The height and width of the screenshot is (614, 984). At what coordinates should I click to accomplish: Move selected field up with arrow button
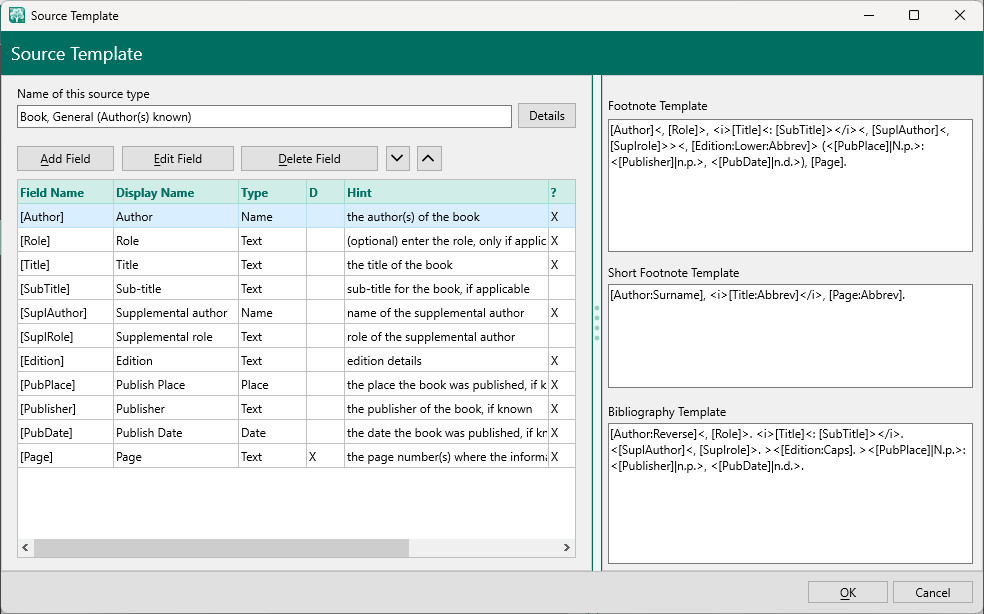[429, 158]
